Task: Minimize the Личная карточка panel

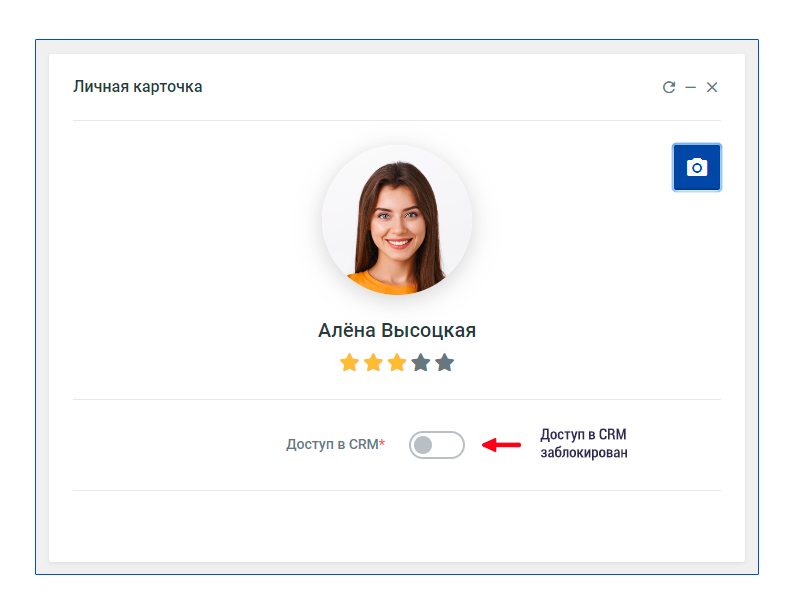Action: tap(690, 87)
